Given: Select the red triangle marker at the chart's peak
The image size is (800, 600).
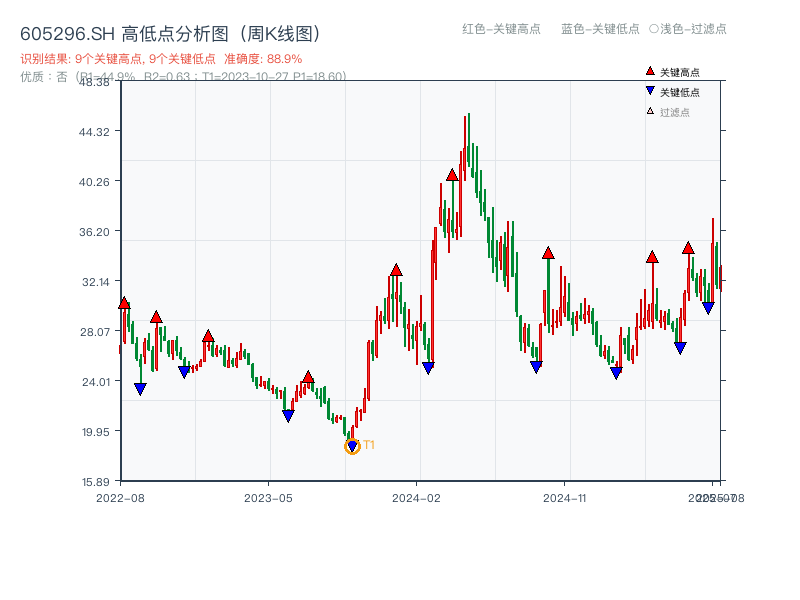Looking at the screenshot, I should (x=452, y=174).
